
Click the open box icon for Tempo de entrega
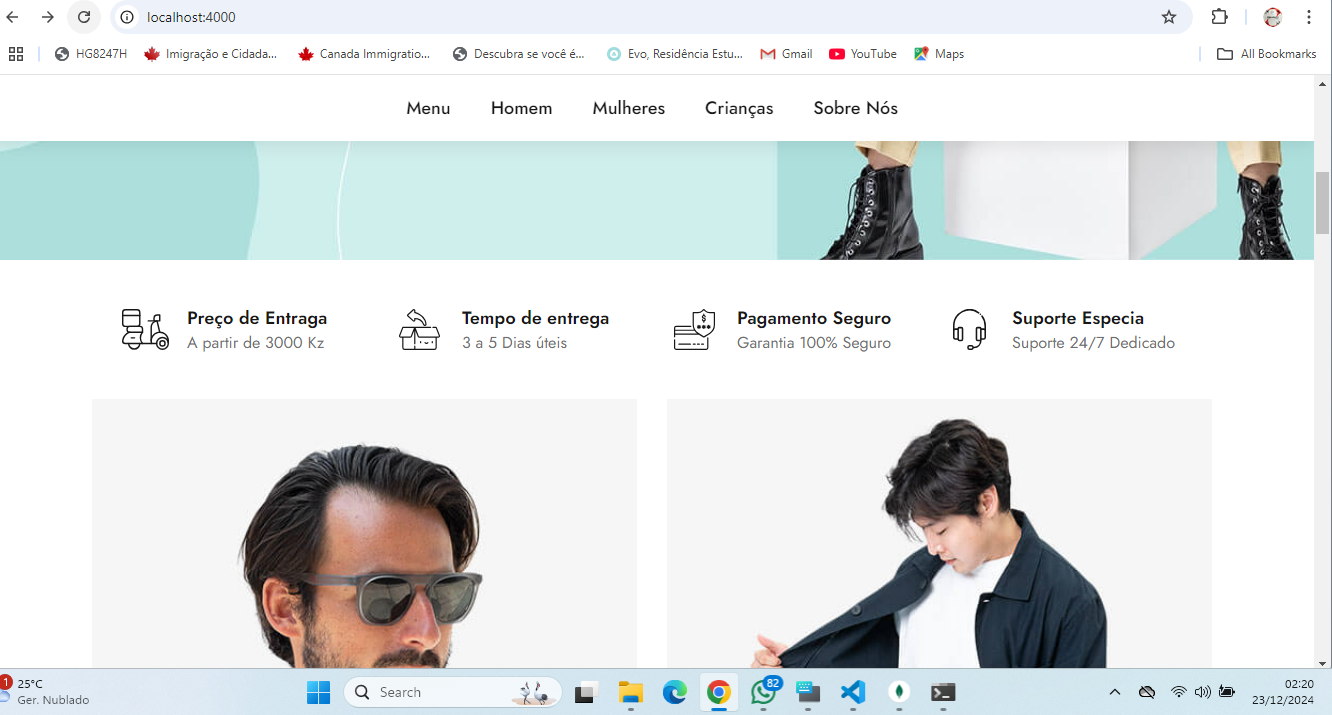[x=419, y=329]
